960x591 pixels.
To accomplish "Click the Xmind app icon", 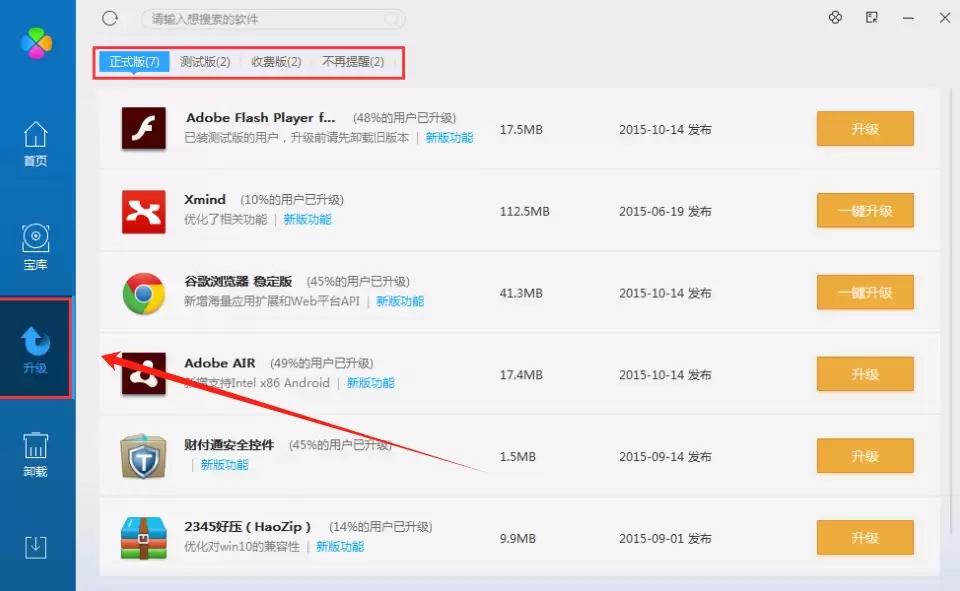I will click(143, 211).
